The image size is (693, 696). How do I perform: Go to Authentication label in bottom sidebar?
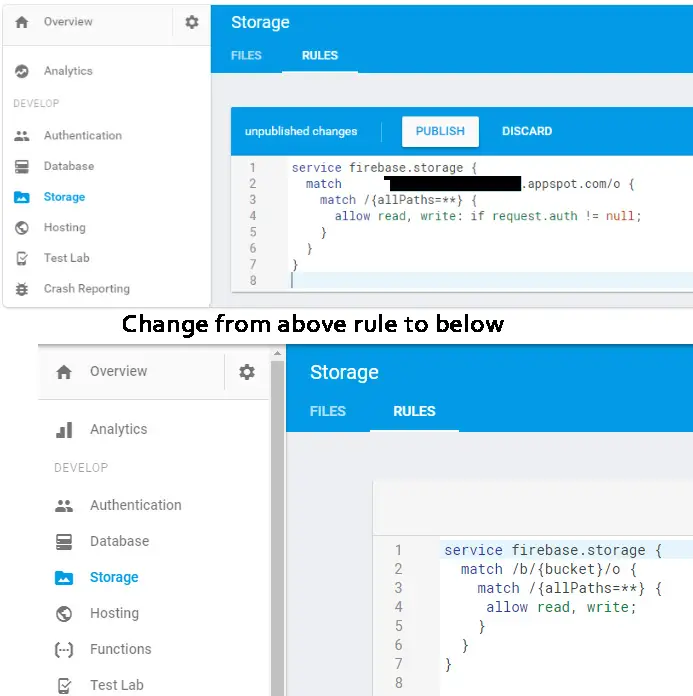tap(136, 505)
